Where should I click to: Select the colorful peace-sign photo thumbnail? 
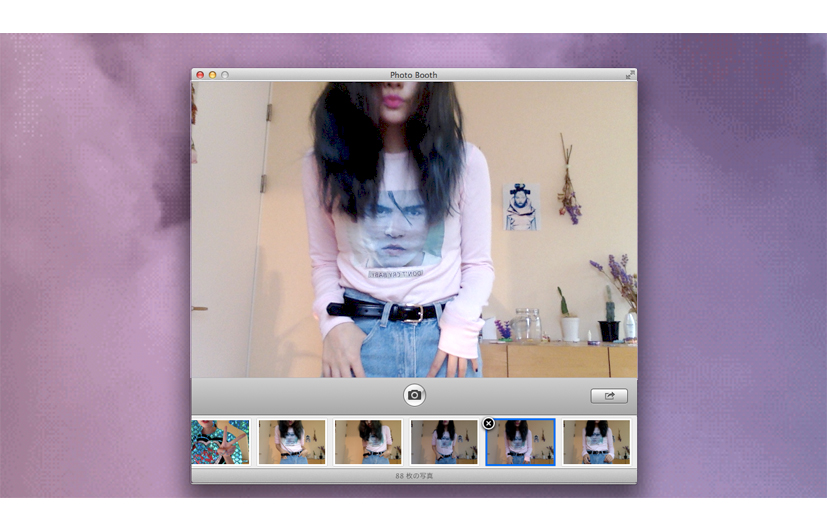(220, 442)
